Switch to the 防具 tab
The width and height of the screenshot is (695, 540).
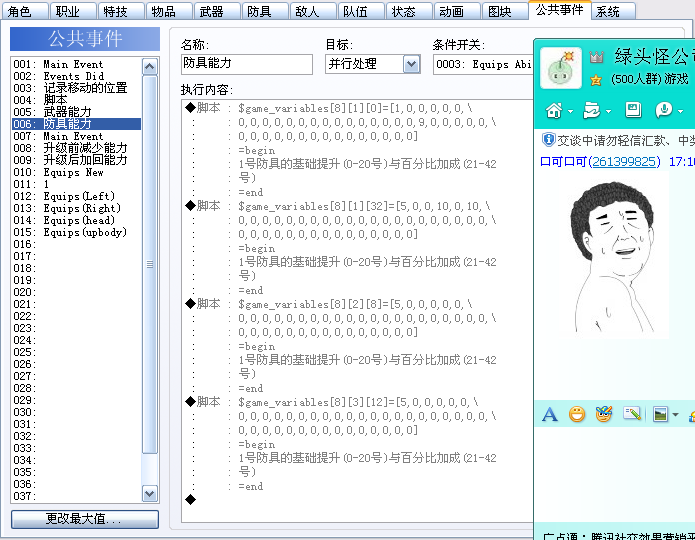pyautogui.click(x=265, y=11)
